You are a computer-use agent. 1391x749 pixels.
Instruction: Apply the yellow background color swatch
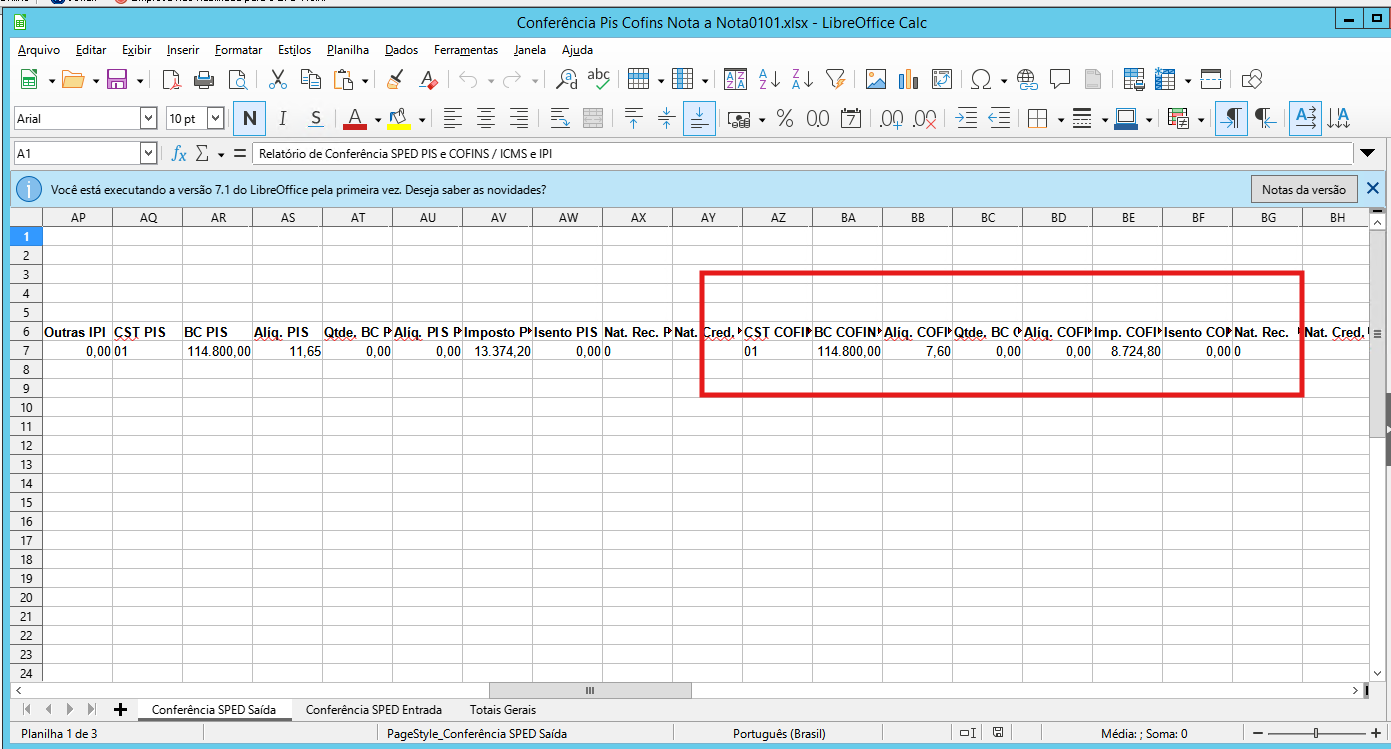(400, 119)
